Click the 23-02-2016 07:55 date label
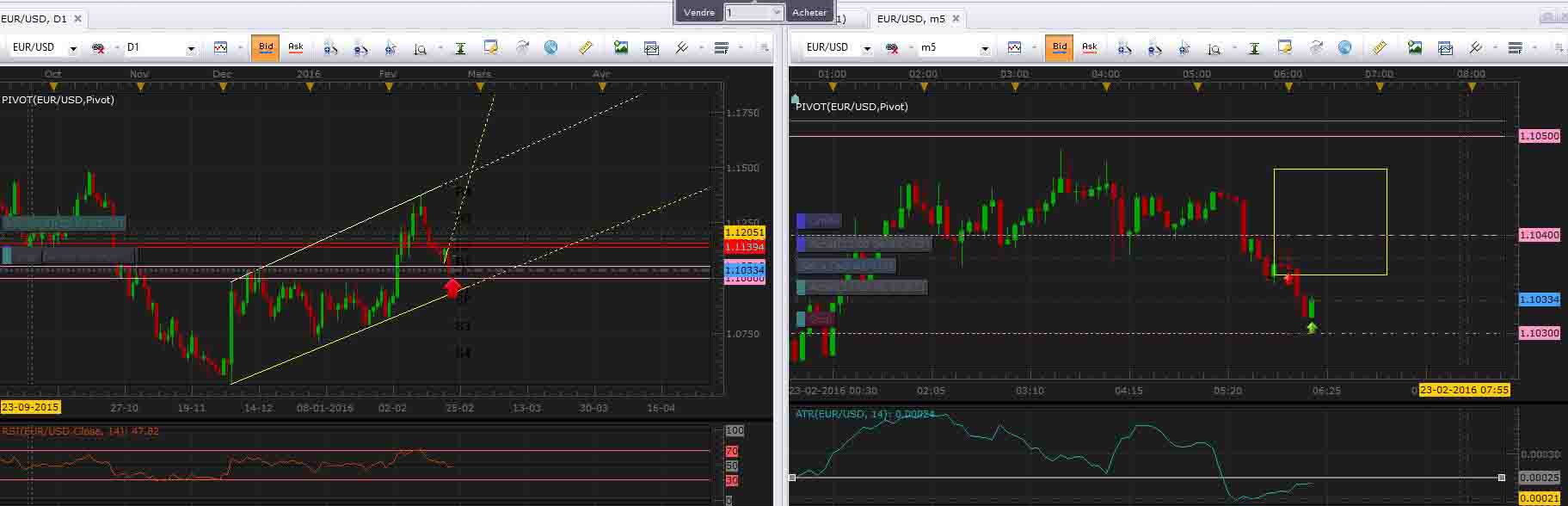 [x=1464, y=390]
